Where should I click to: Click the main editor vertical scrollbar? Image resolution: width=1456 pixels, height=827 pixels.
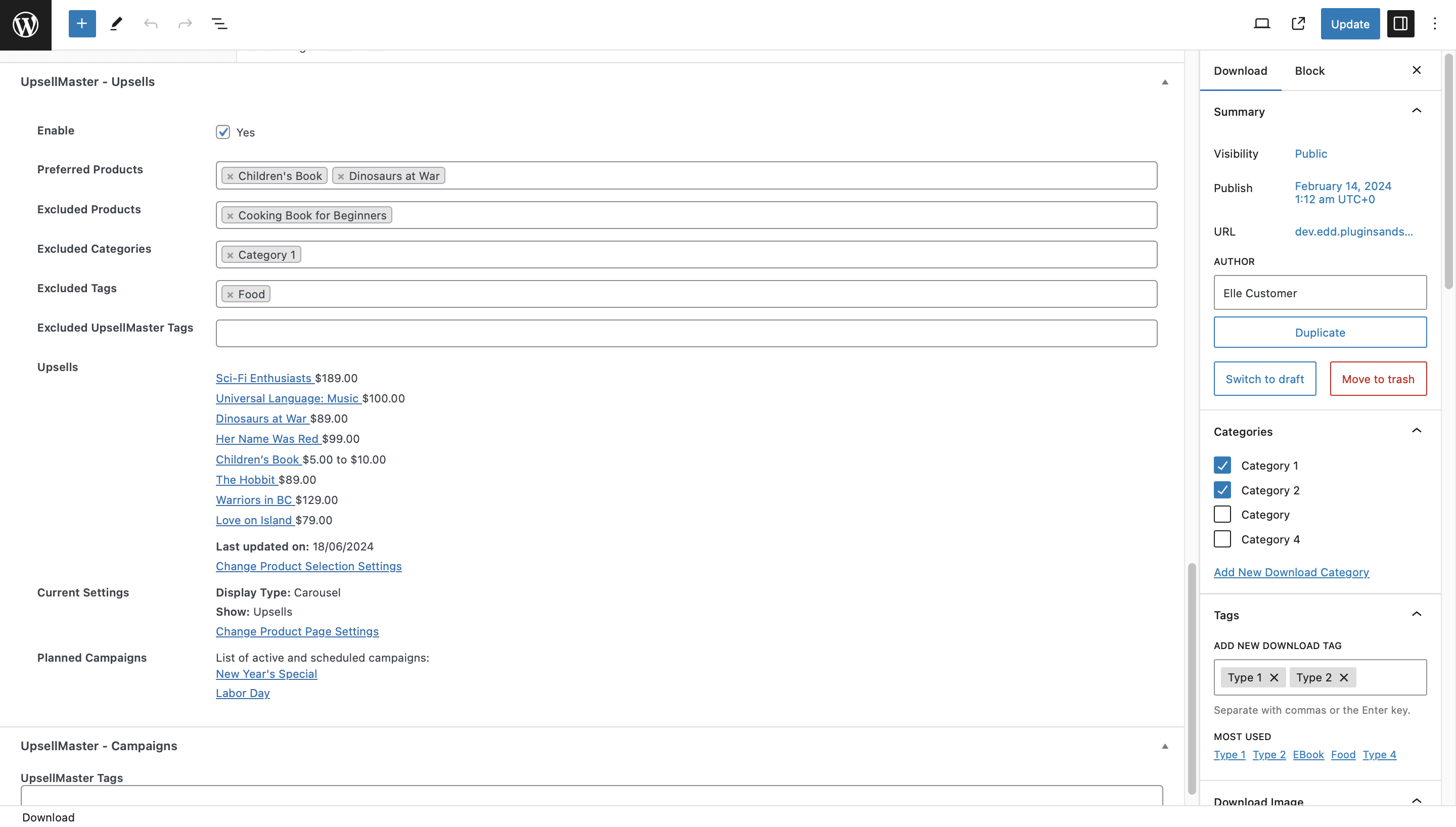[1192, 679]
